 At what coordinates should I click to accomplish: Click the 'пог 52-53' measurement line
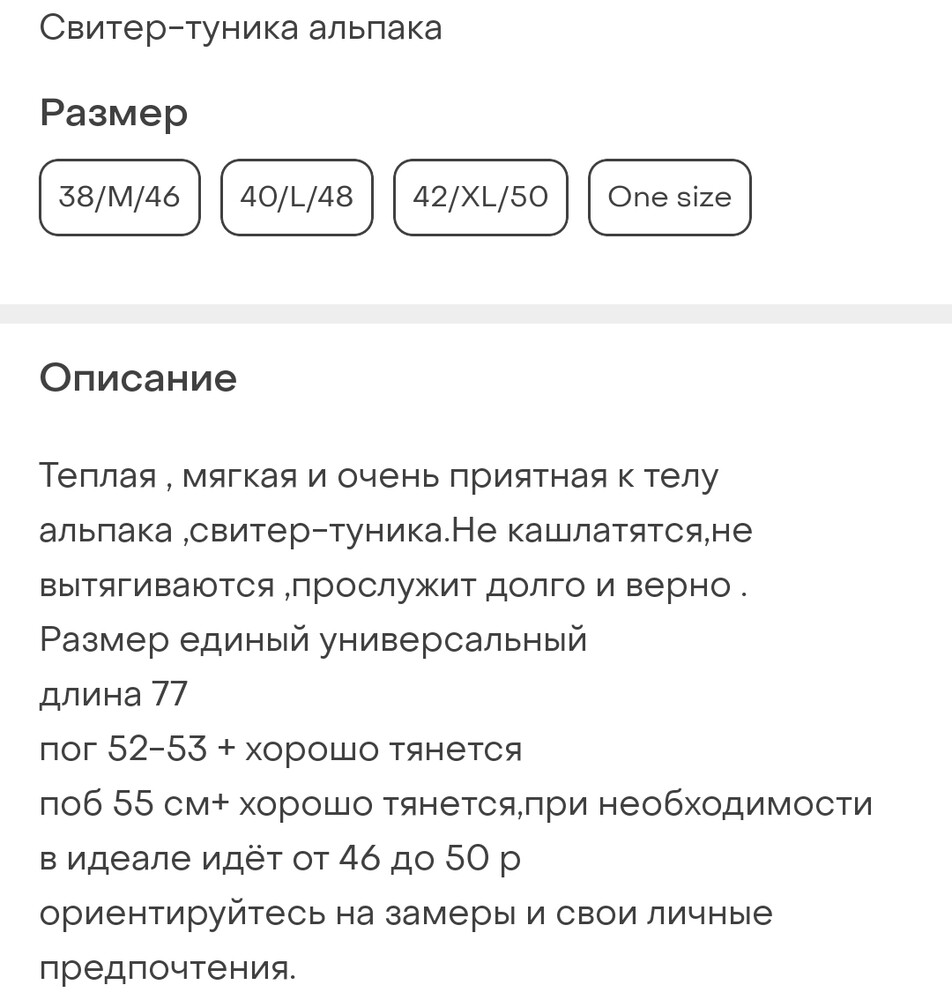tap(280, 748)
